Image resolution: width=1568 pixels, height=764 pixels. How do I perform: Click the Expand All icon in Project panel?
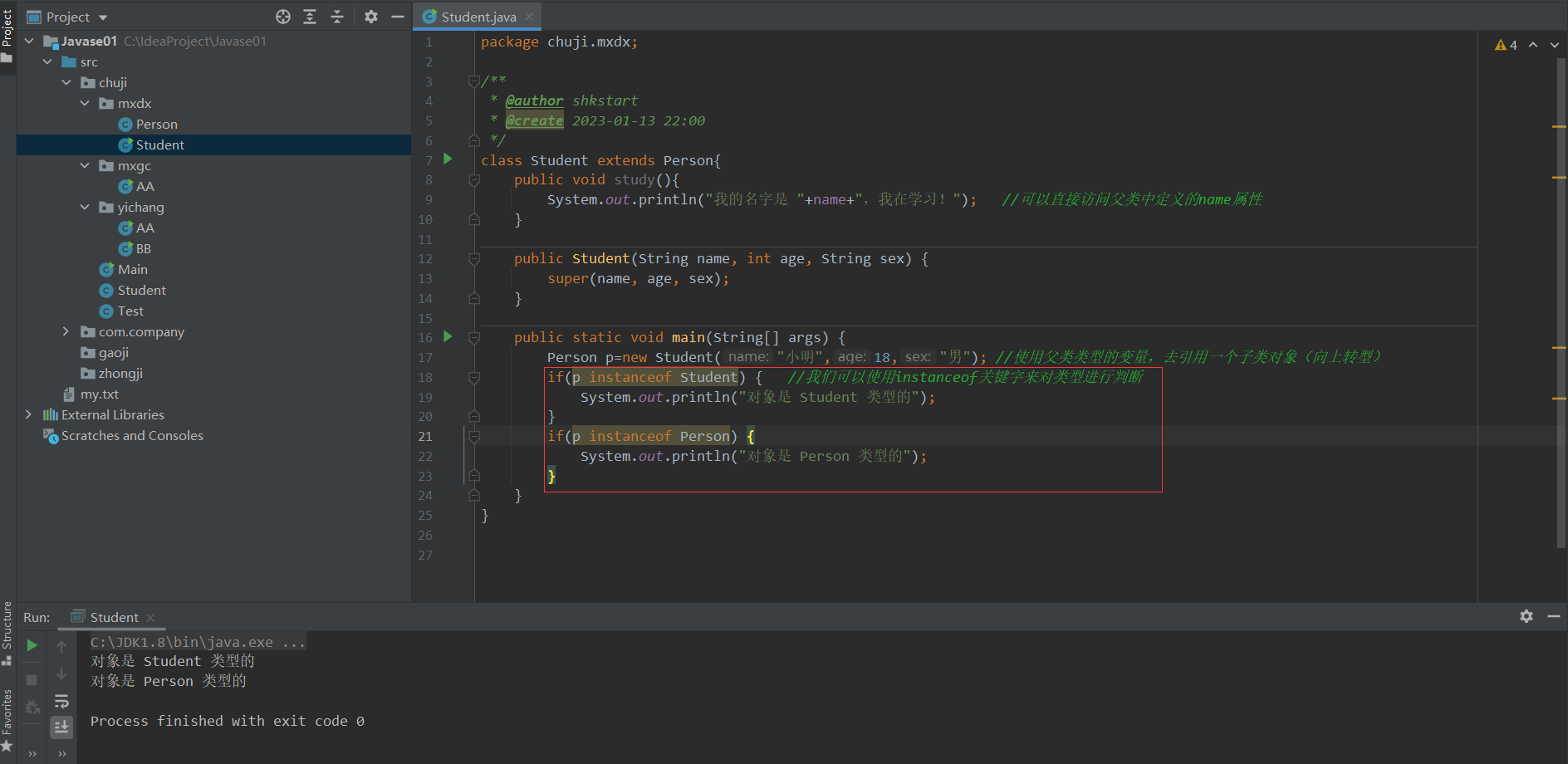(x=310, y=17)
